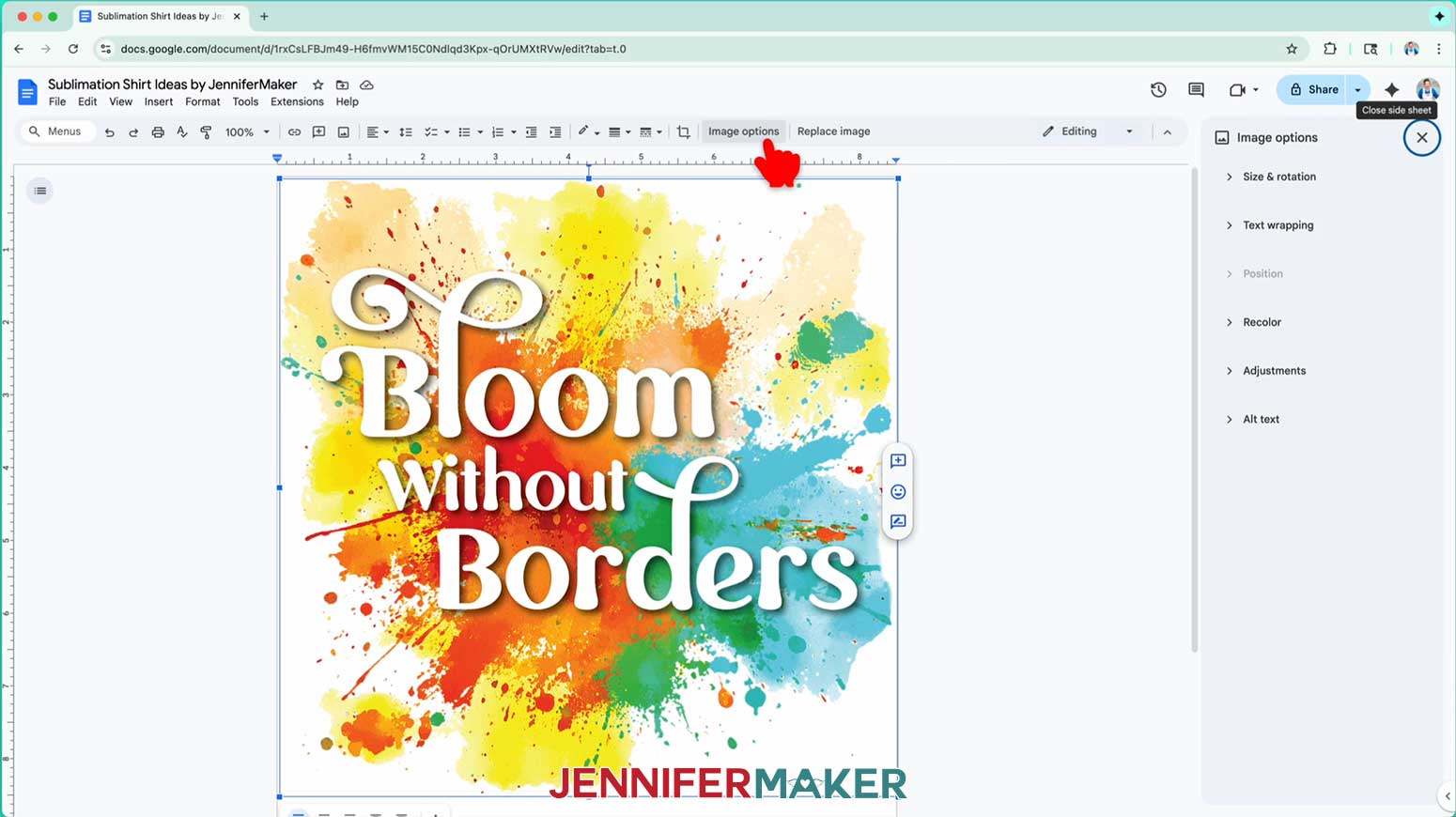
Task: Add an emoji reaction
Action: coord(898,491)
